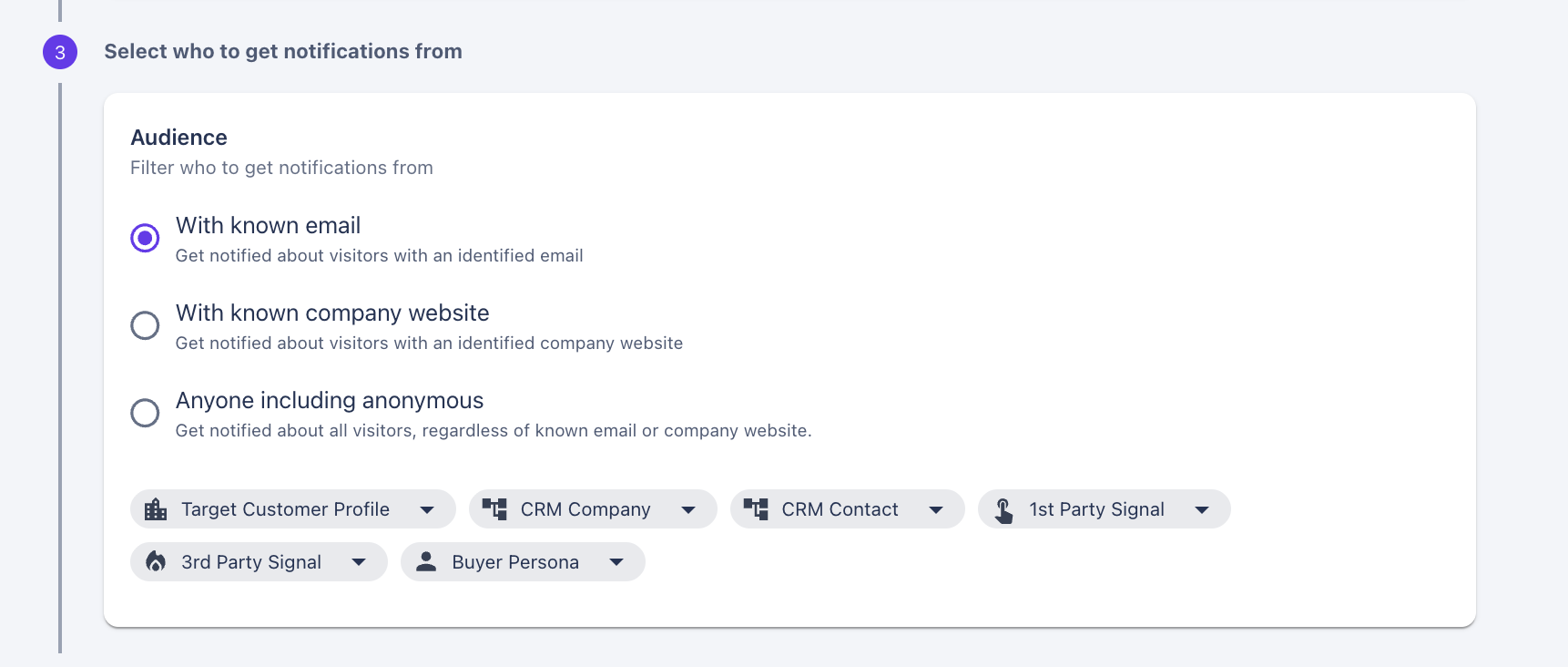Select With known company website radio button
The image size is (1568, 667).
[x=145, y=325]
